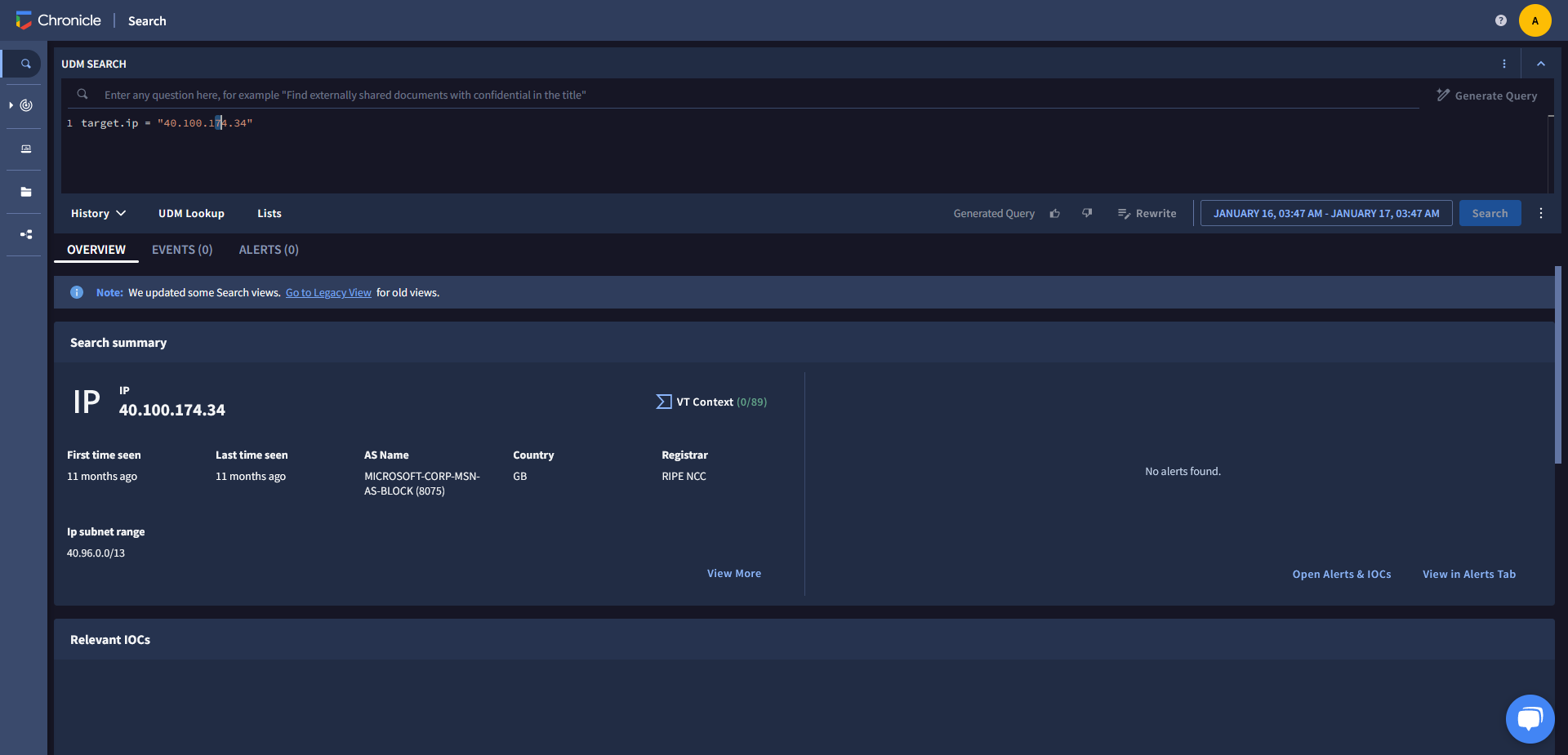Click the Go to Legacy View link
Viewport: 1568px width, 755px height.
(328, 292)
